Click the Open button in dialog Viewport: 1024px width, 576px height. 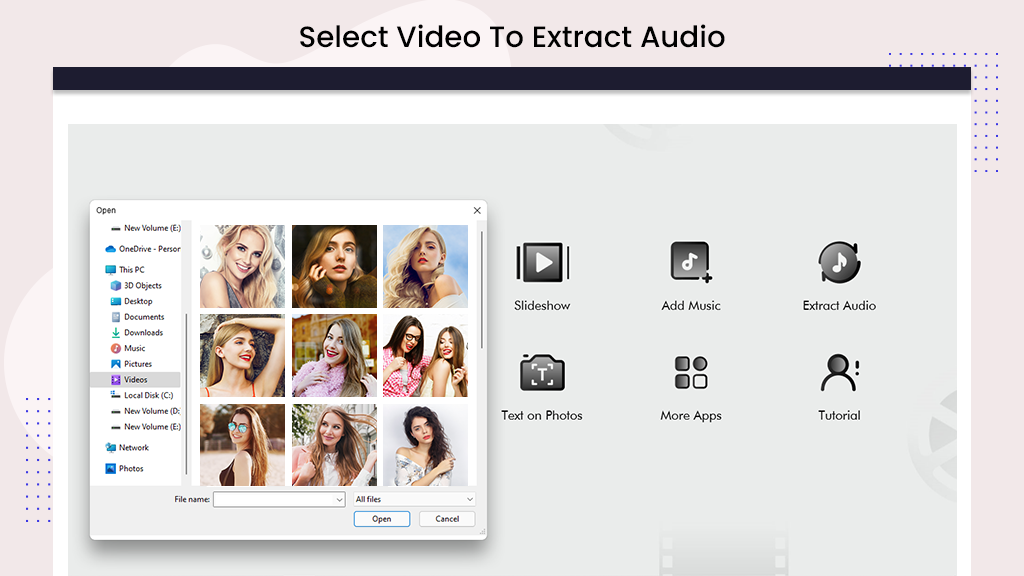click(x=382, y=519)
